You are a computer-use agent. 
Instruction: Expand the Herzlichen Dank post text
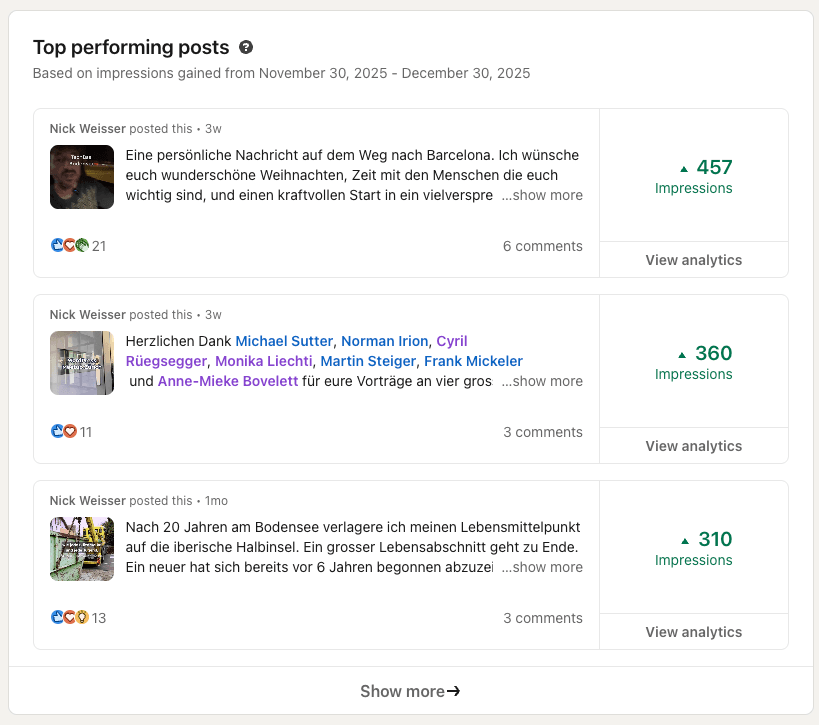point(542,381)
